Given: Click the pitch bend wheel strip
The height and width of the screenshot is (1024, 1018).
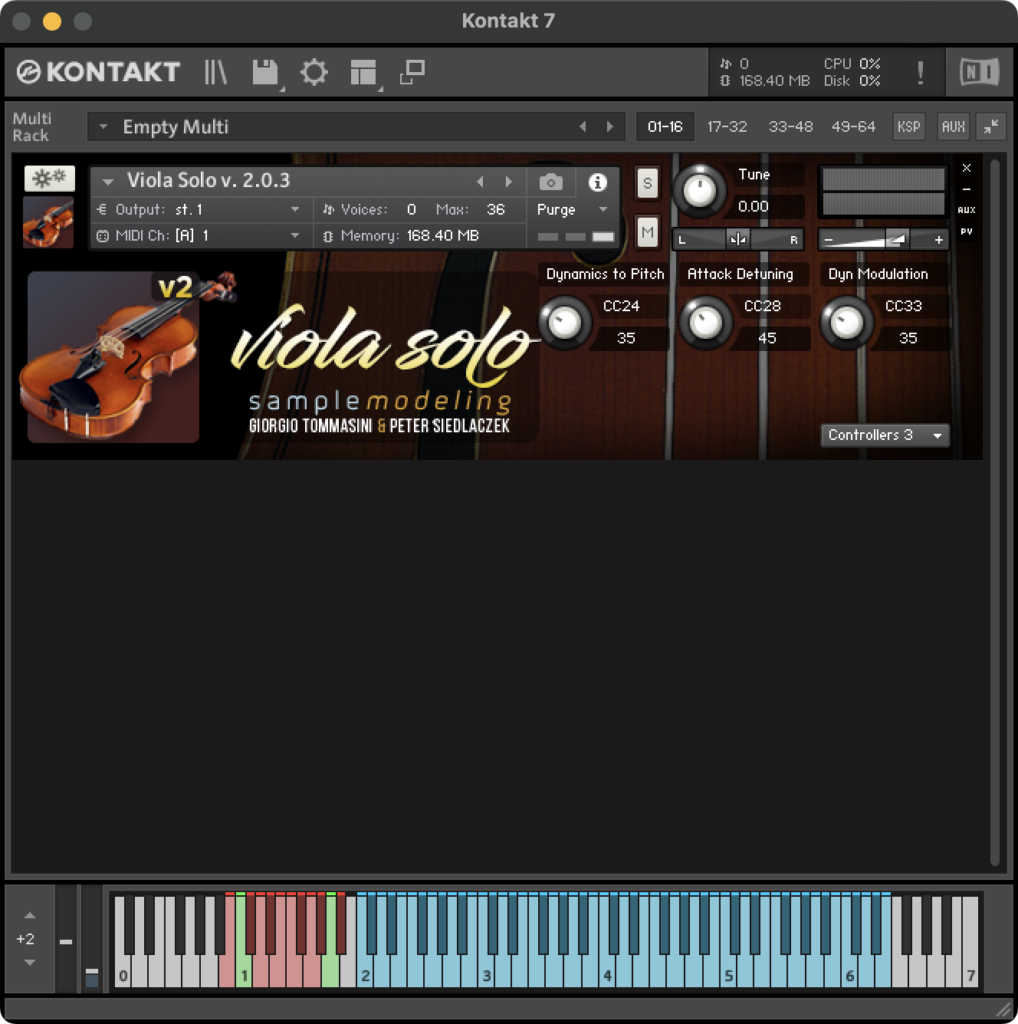Looking at the screenshot, I should pos(66,941).
